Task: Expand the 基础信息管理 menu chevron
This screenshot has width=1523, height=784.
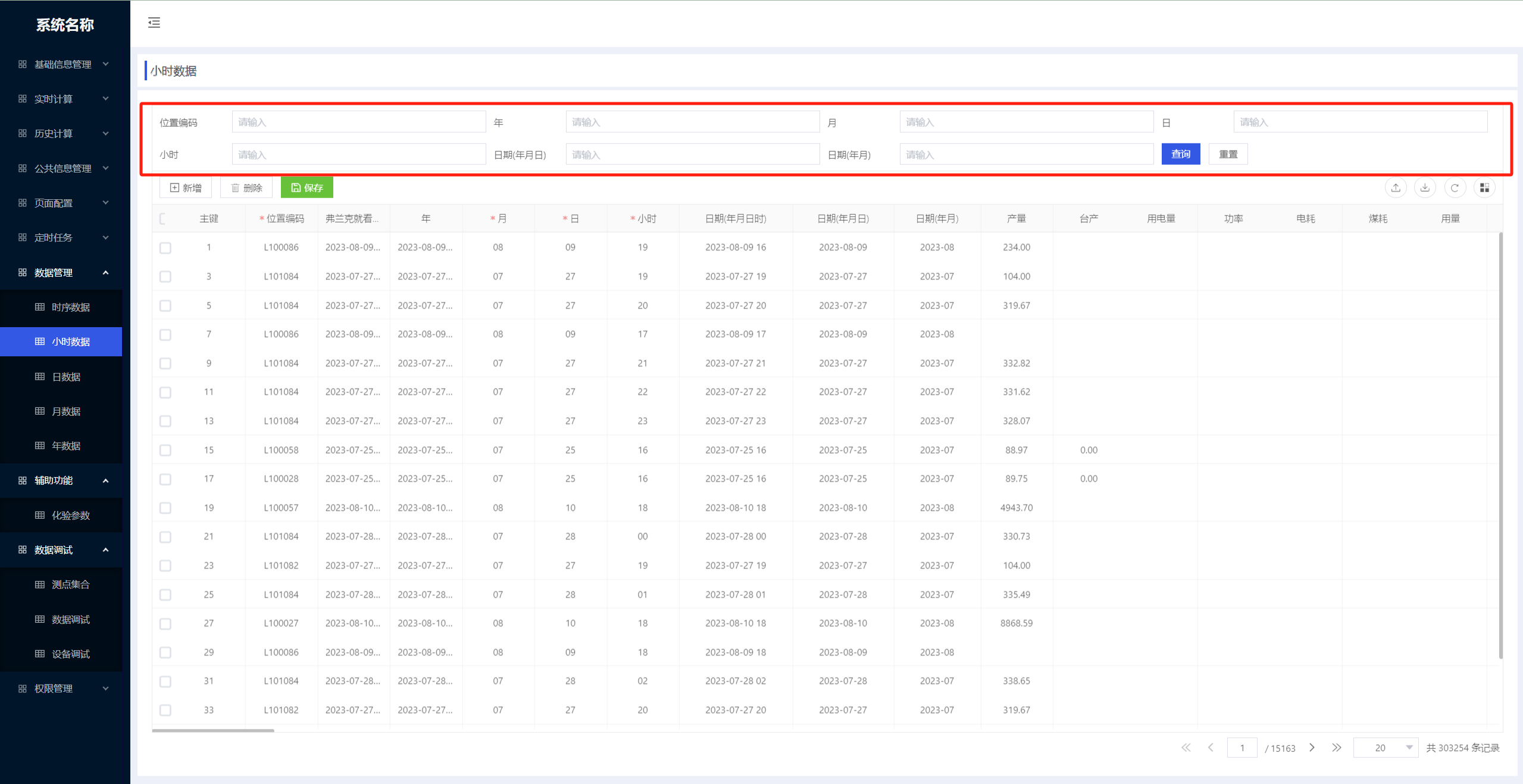Action: point(106,64)
